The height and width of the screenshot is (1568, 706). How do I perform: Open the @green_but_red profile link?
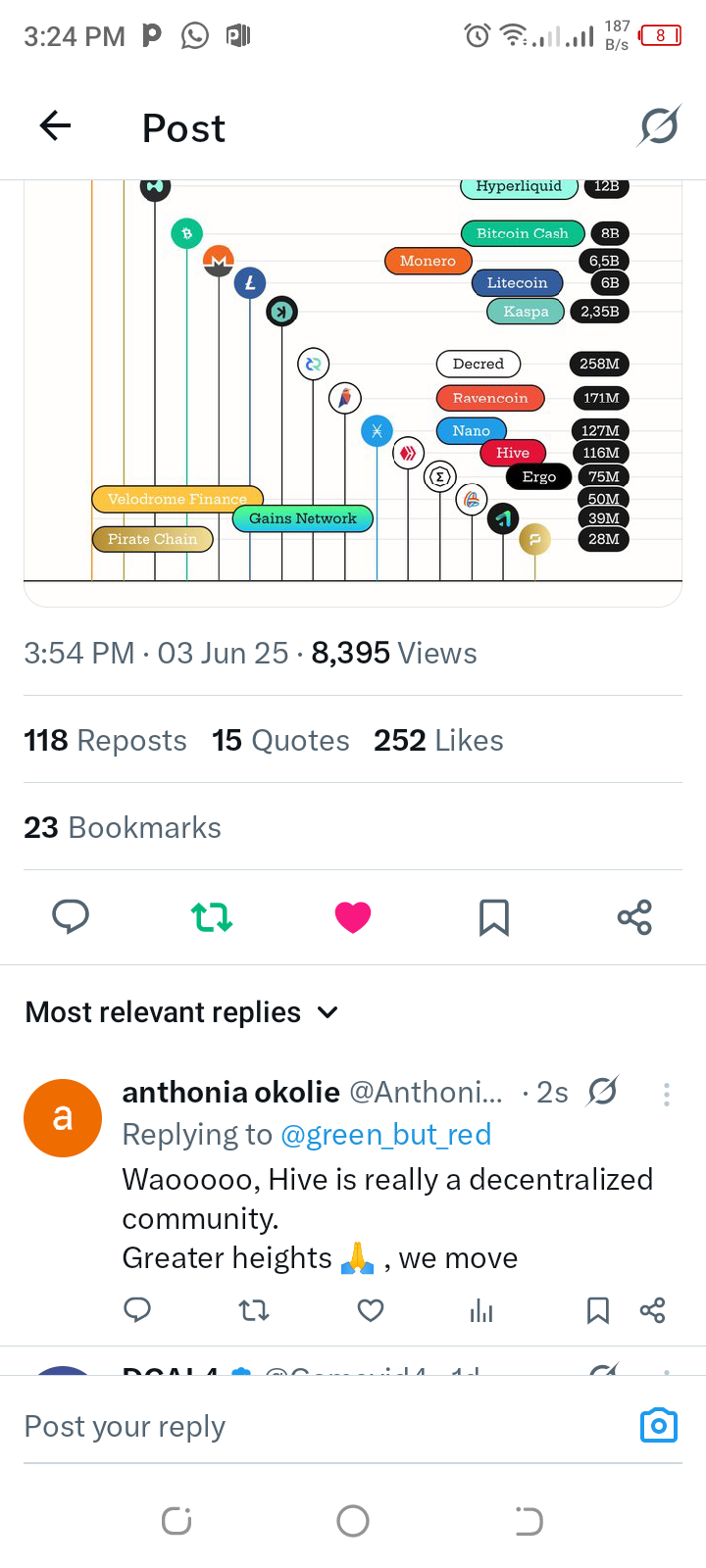[386, 1135]
